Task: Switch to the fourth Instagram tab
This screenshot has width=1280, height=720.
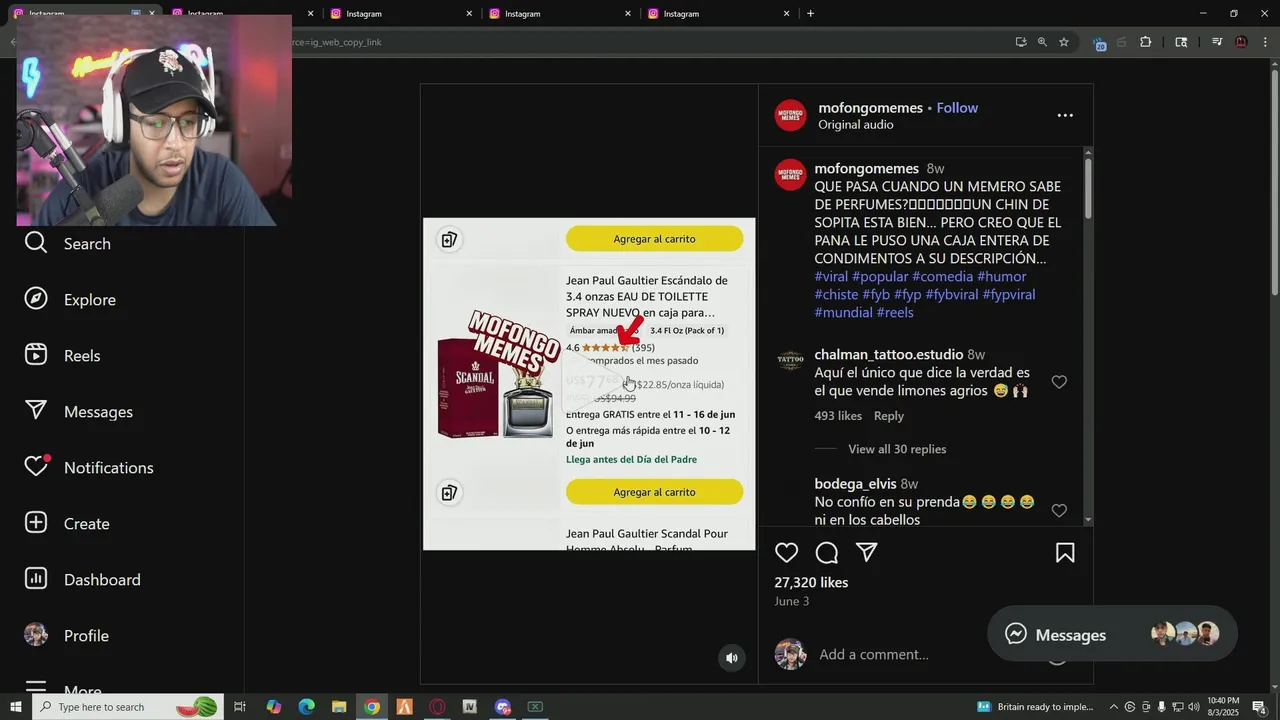Action: point(558,13)
